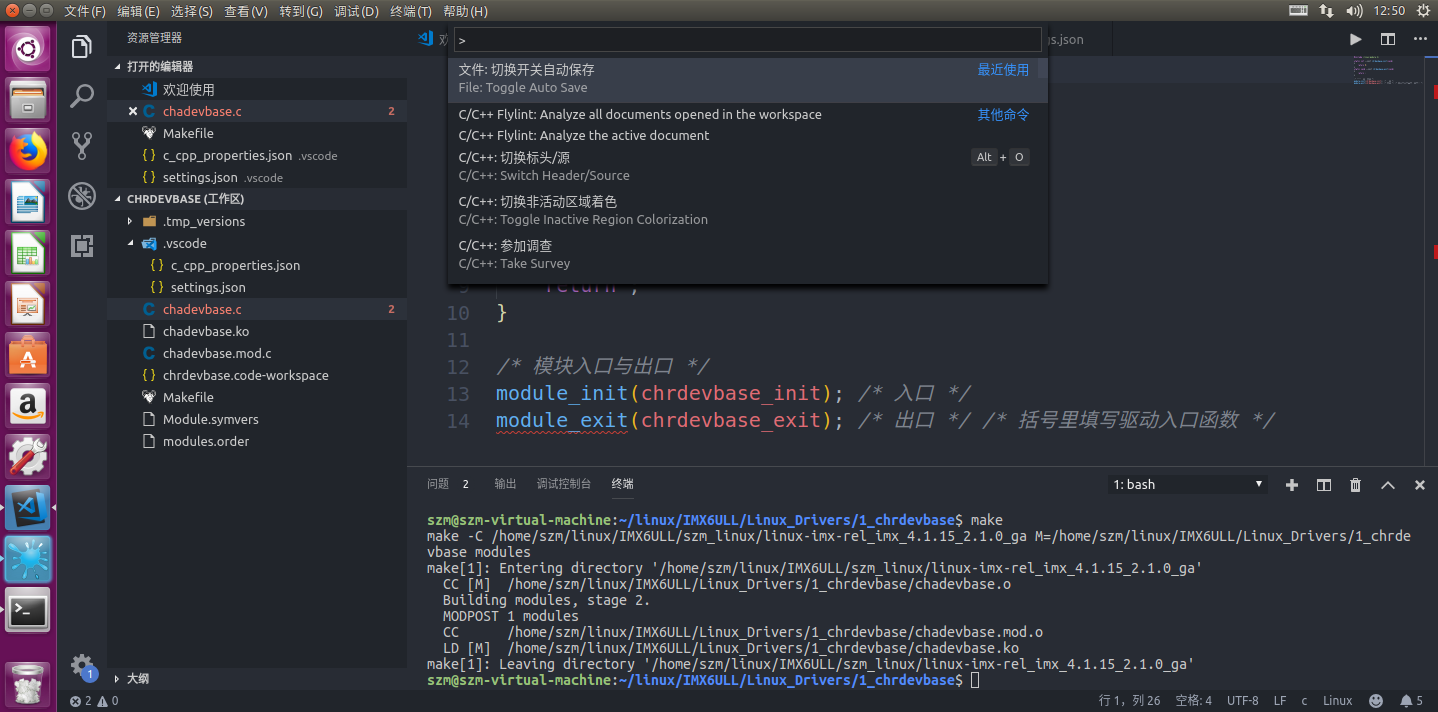Open the Search view in the activity bar
The height and width of the screenshot is (712, 1438).
point(82,96)
